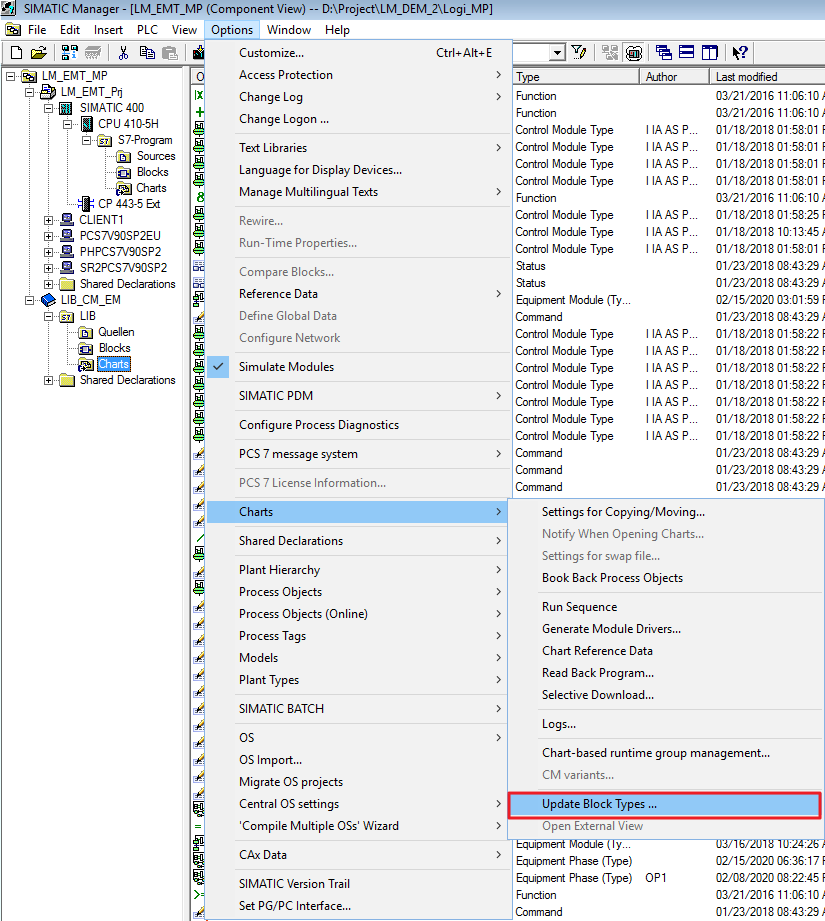Open the File menu
This screenshot has width=825, height=921.
point(37,30)
